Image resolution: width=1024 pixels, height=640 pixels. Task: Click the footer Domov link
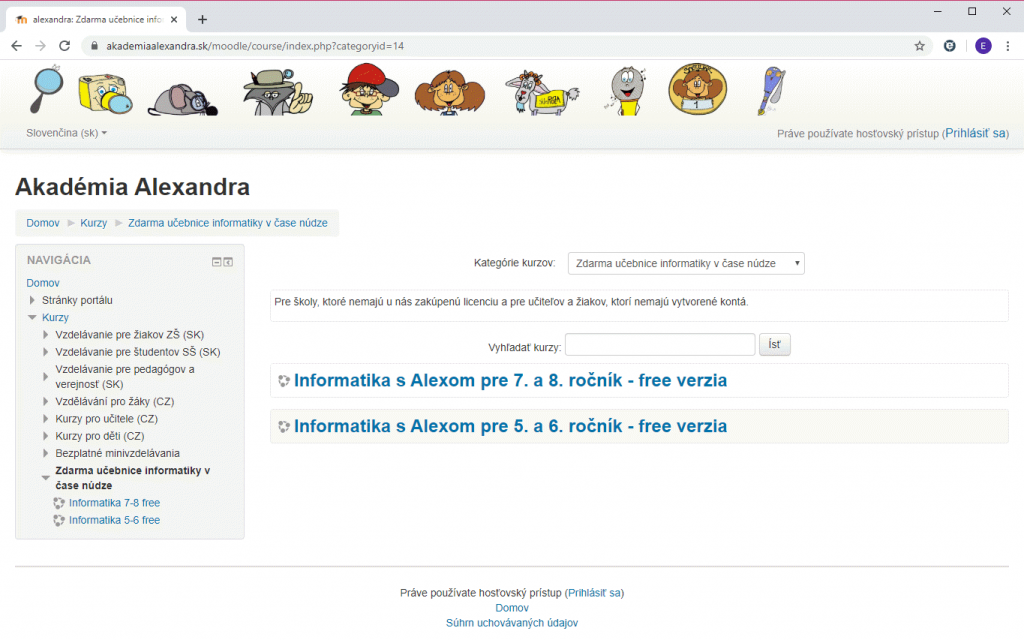[512, 608]
